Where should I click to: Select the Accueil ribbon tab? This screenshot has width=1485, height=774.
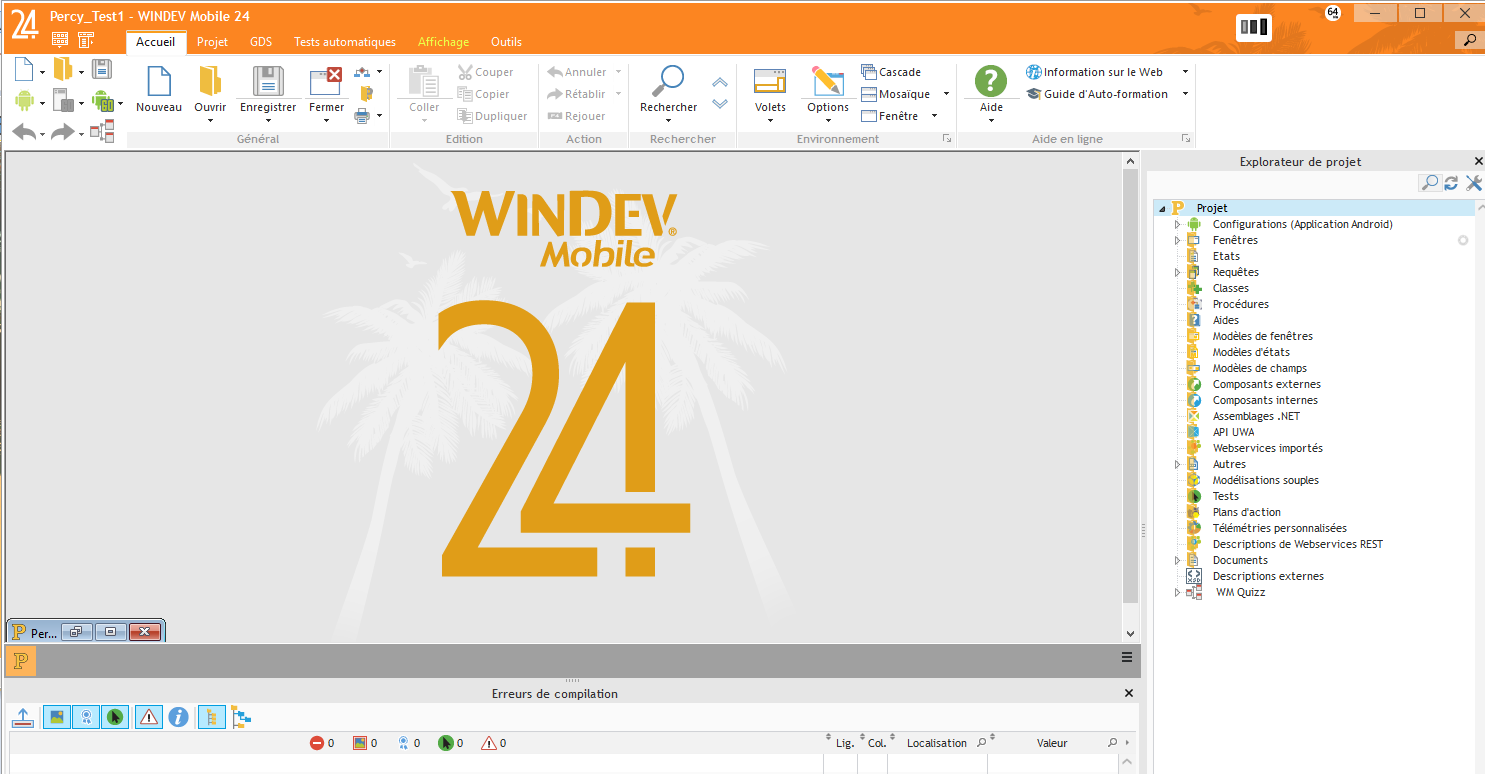pos(156,42)
